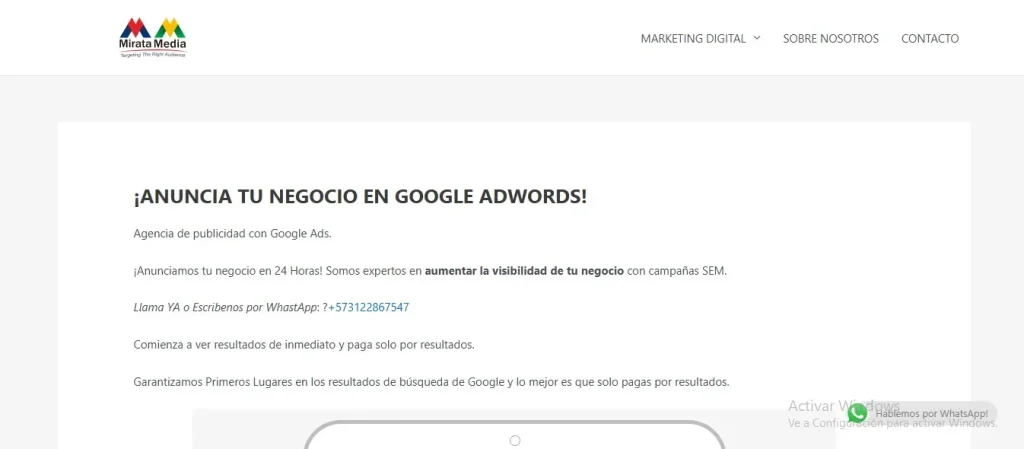
Task: Click the Mirata Media logo
Action: point(153,37)
